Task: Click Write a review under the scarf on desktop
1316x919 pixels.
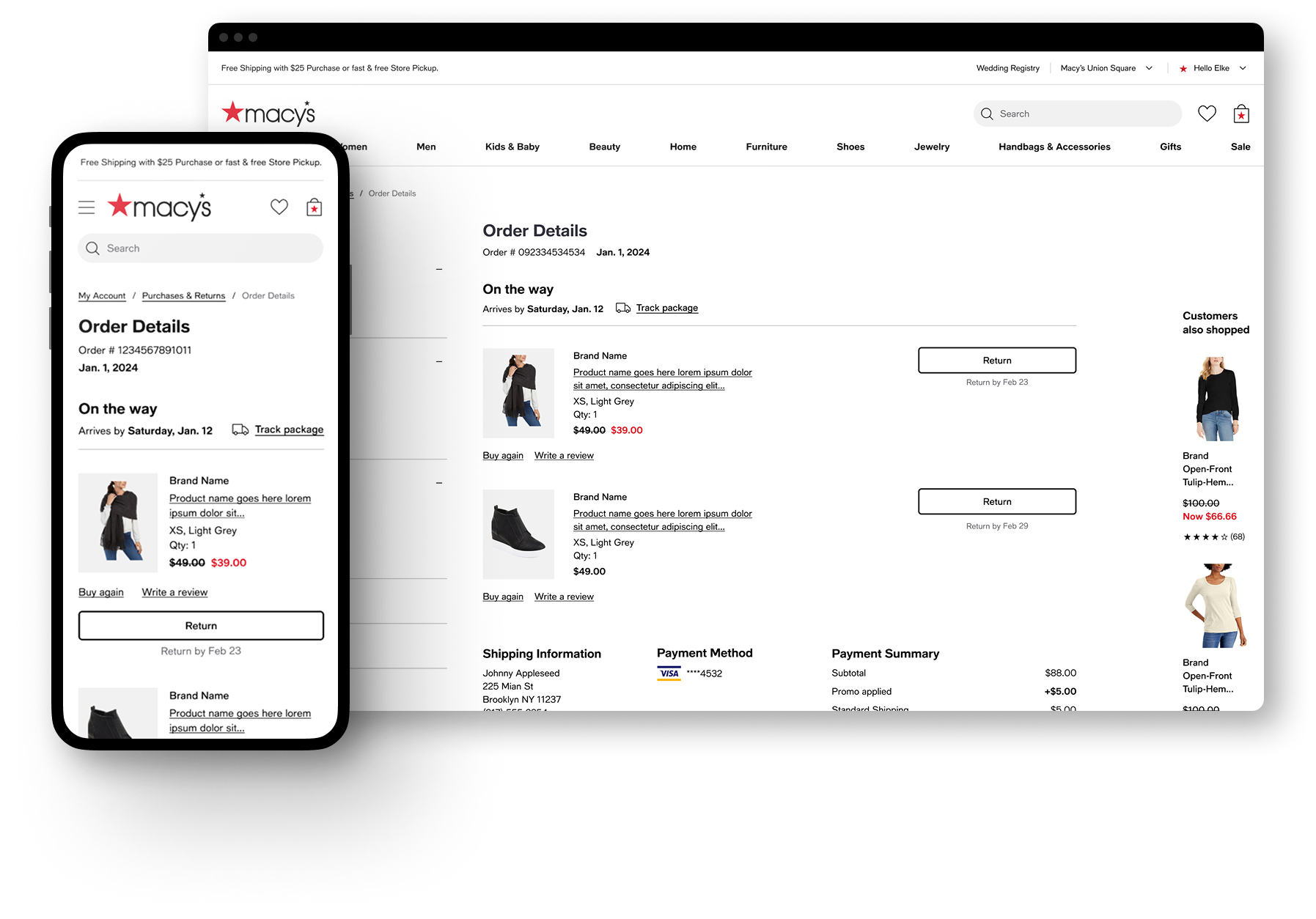Action: click(x=564, y=456)
